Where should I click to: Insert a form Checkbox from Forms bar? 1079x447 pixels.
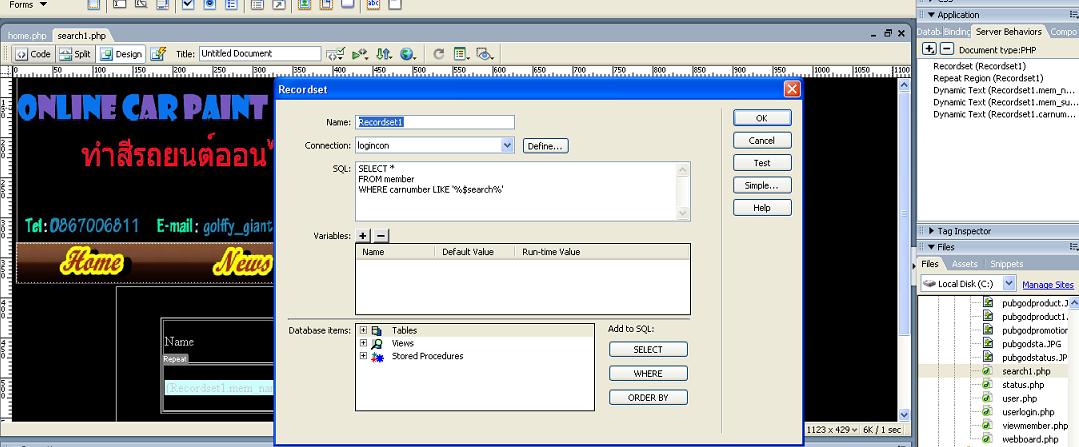point(188,5)
